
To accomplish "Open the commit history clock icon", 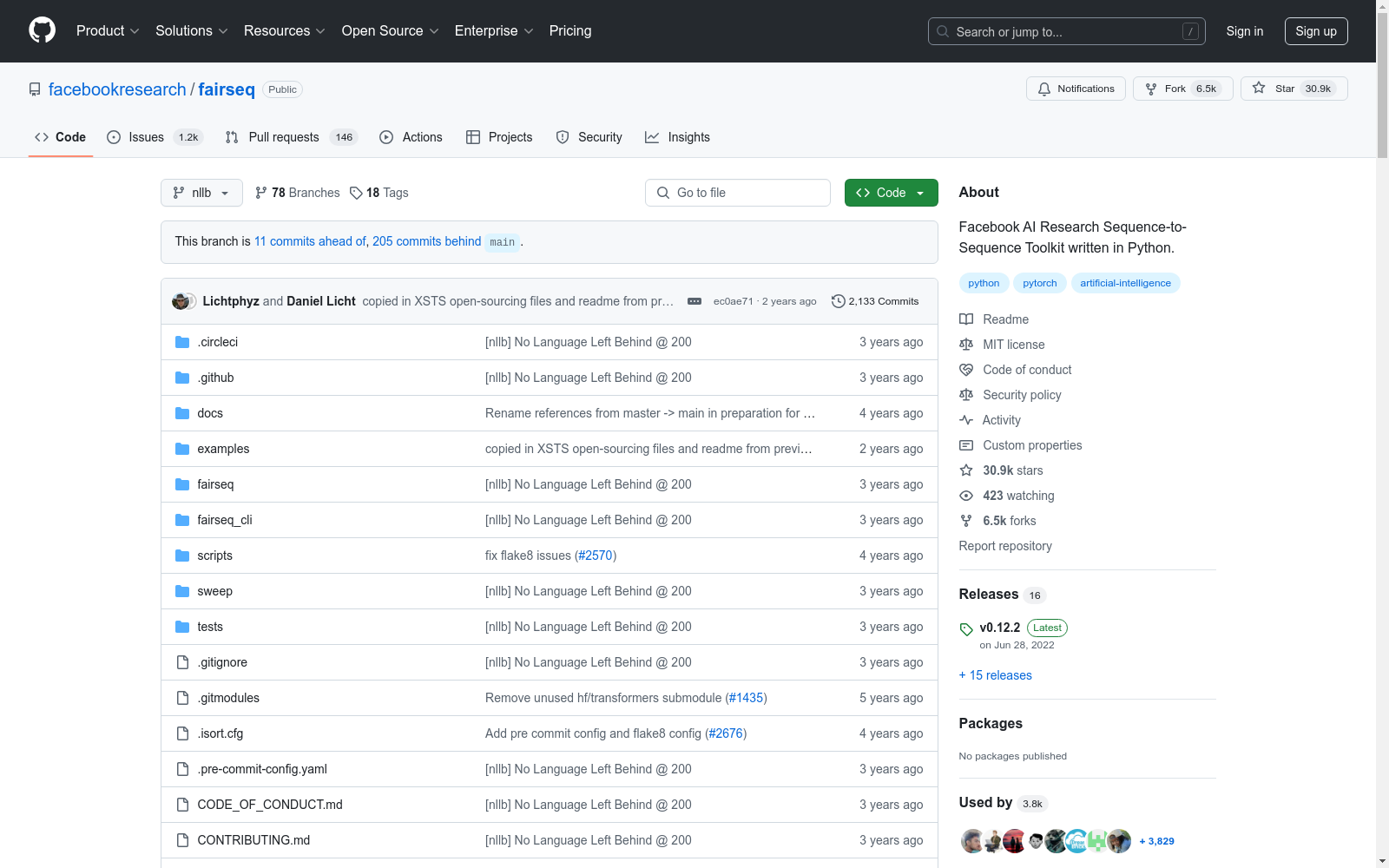I will pos(838,301).
